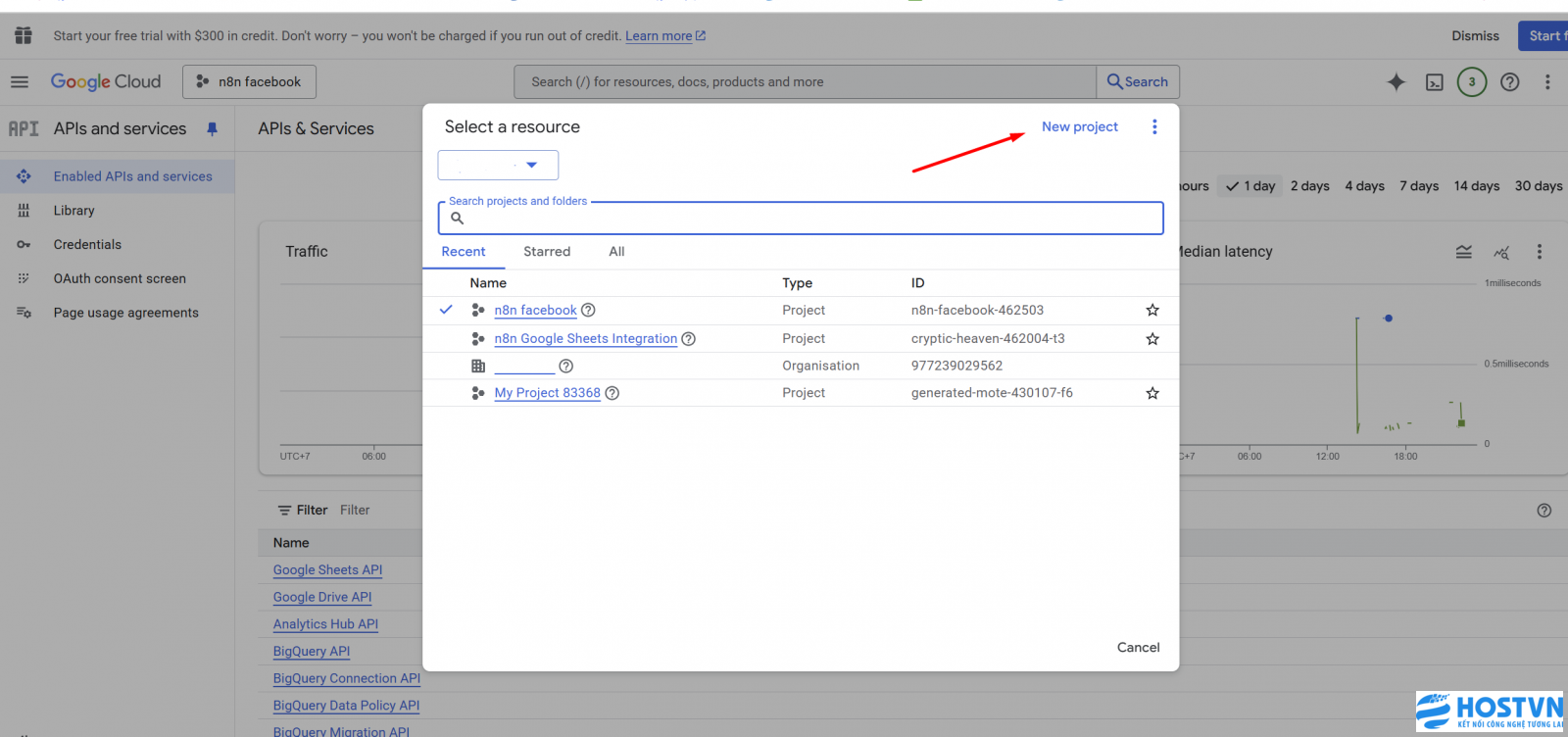Open header more options vertical dots
Image resolution: width=1568 pixels, height=737 pixels.
click(1547, 82)
